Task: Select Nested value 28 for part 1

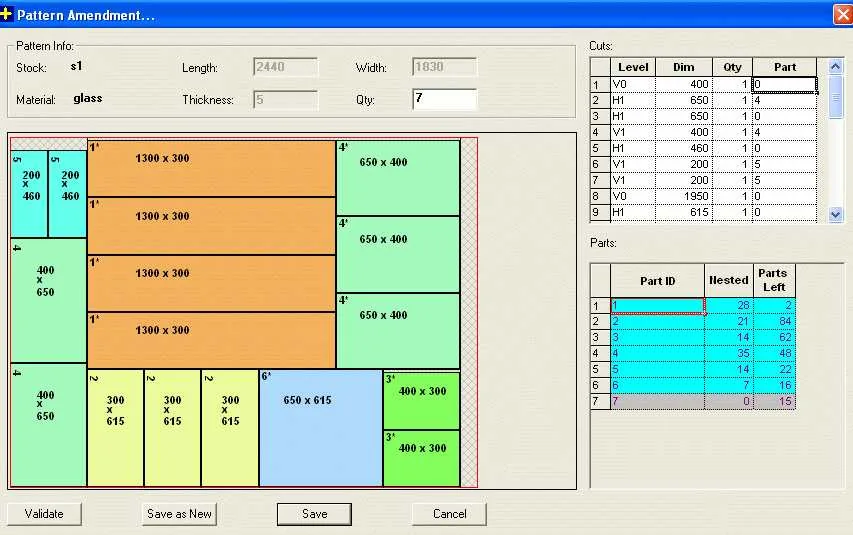Action: [x=728, y=305]
